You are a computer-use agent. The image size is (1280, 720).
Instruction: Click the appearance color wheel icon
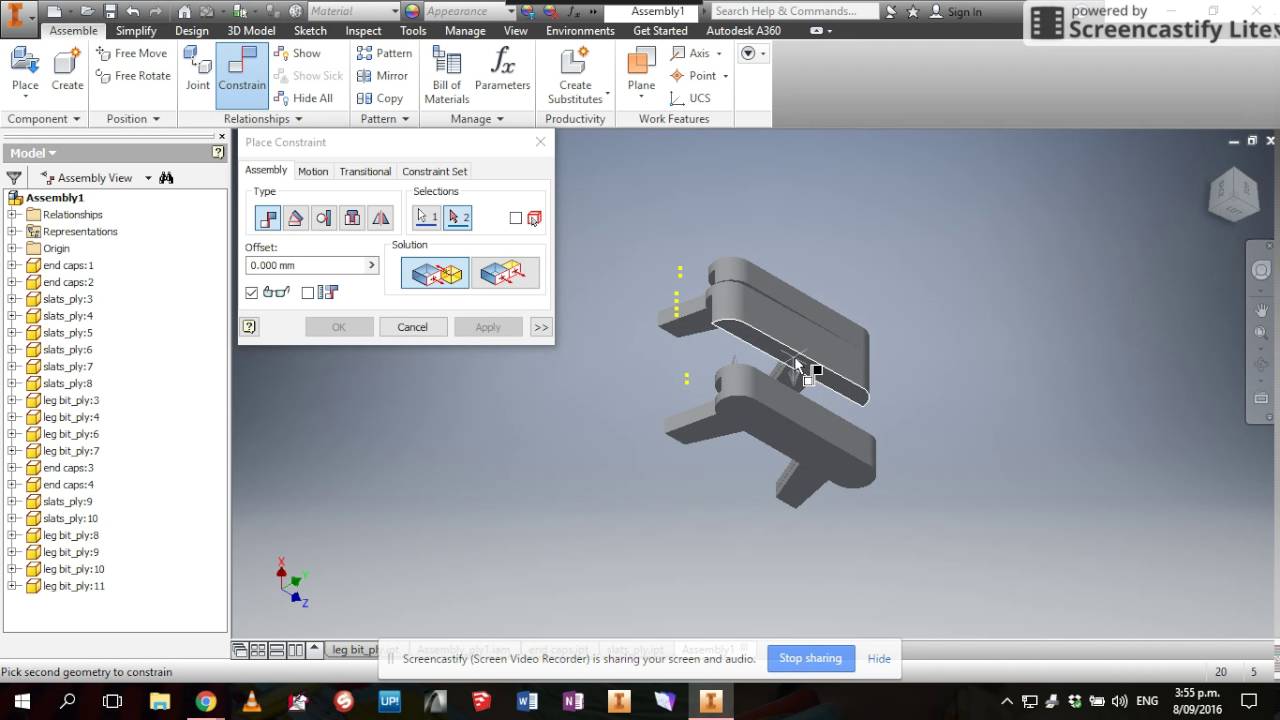(411, 11)
